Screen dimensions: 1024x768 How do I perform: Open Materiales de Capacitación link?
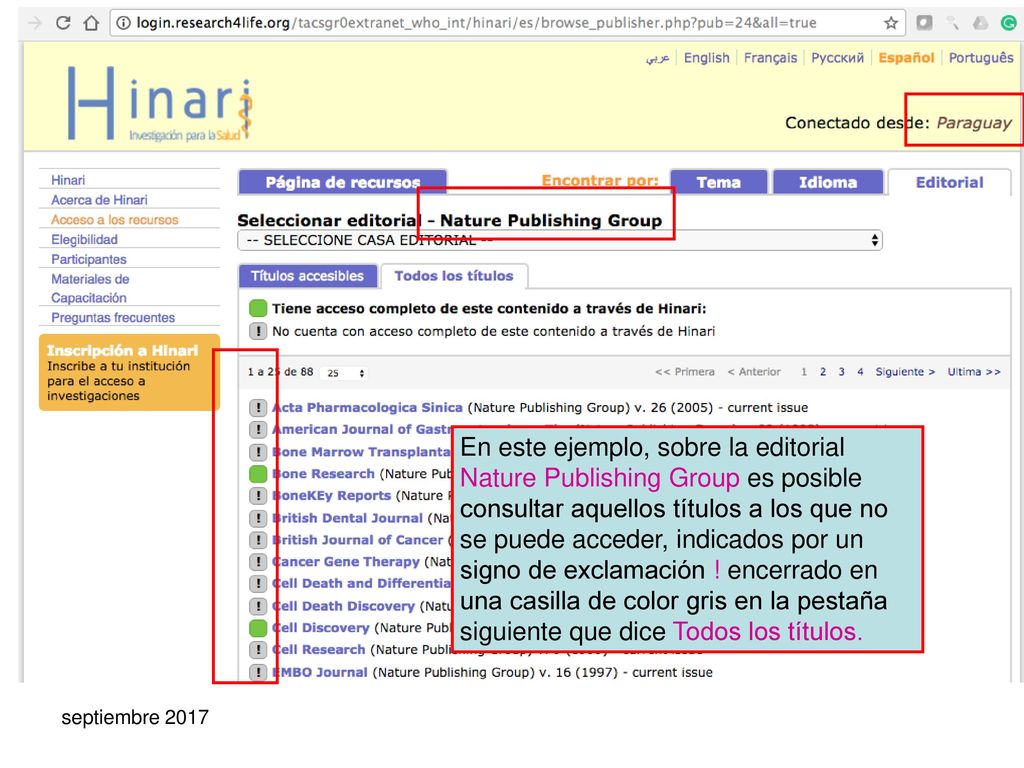(x=90, y=288)
